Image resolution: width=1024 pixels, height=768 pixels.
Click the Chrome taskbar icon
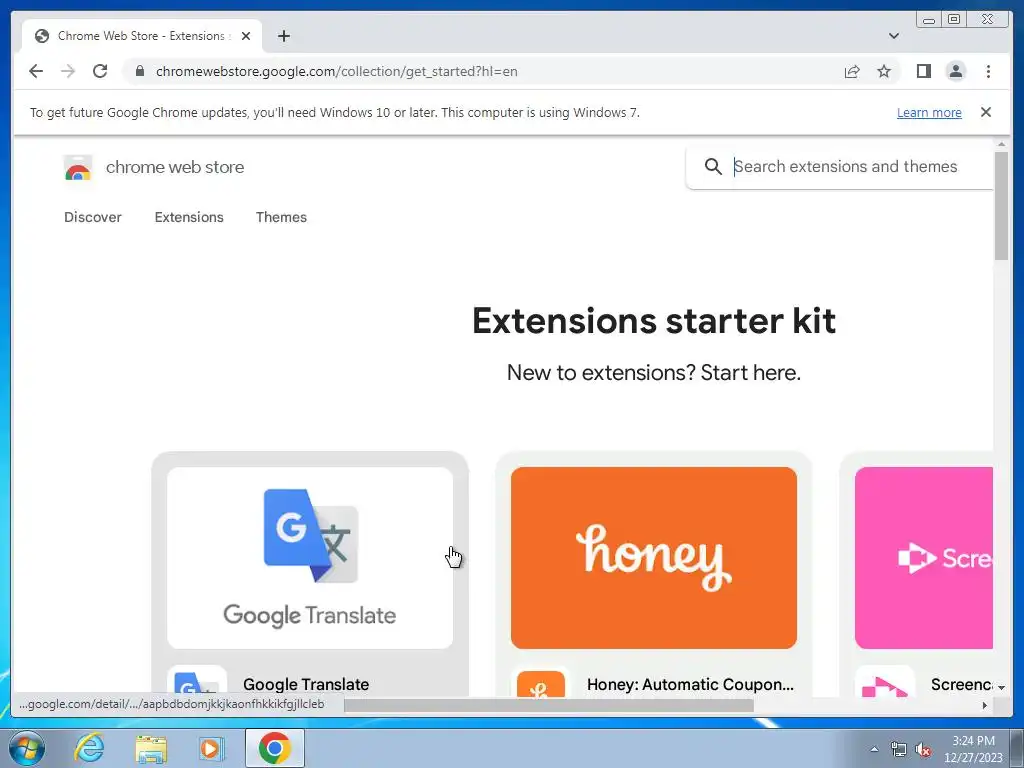click(x=274, y=748)
